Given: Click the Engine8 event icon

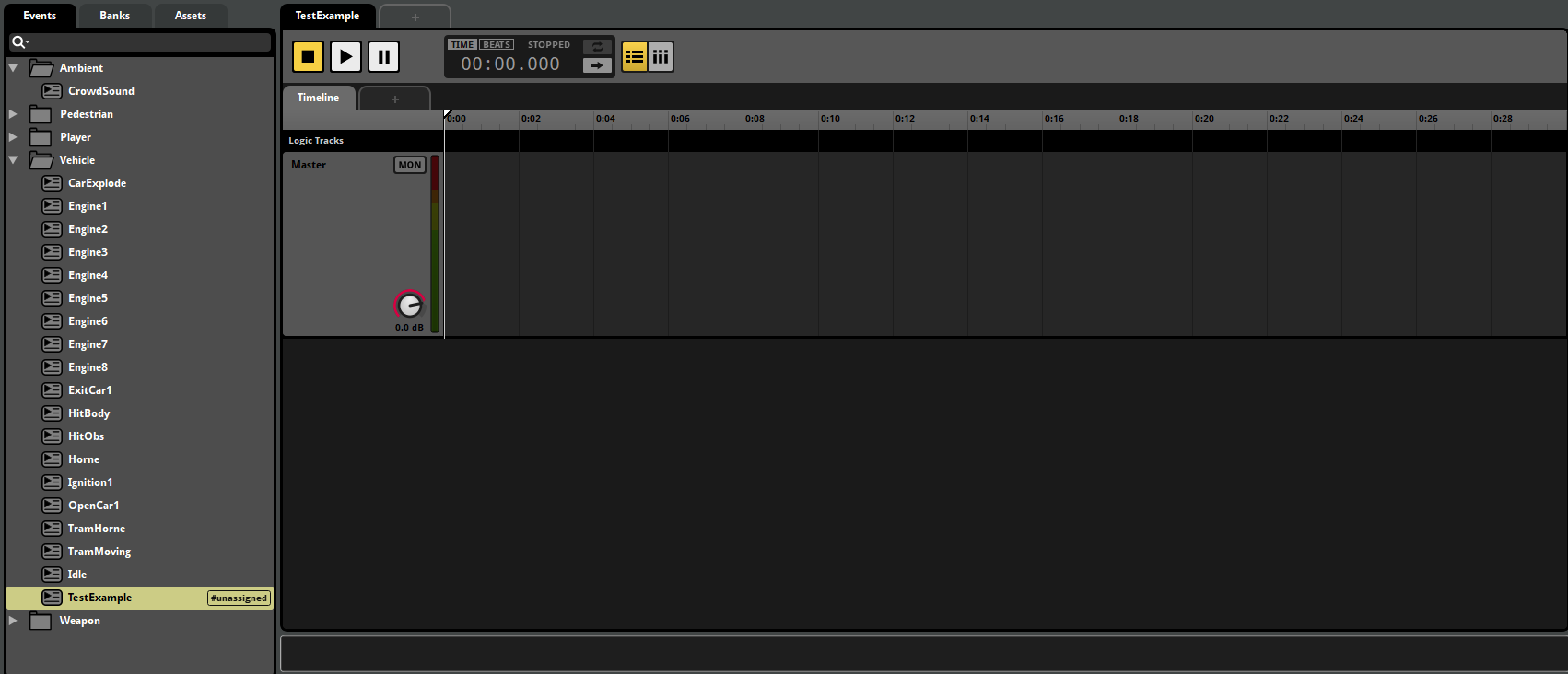Looking at the screenshot, I should coord(53,367).
